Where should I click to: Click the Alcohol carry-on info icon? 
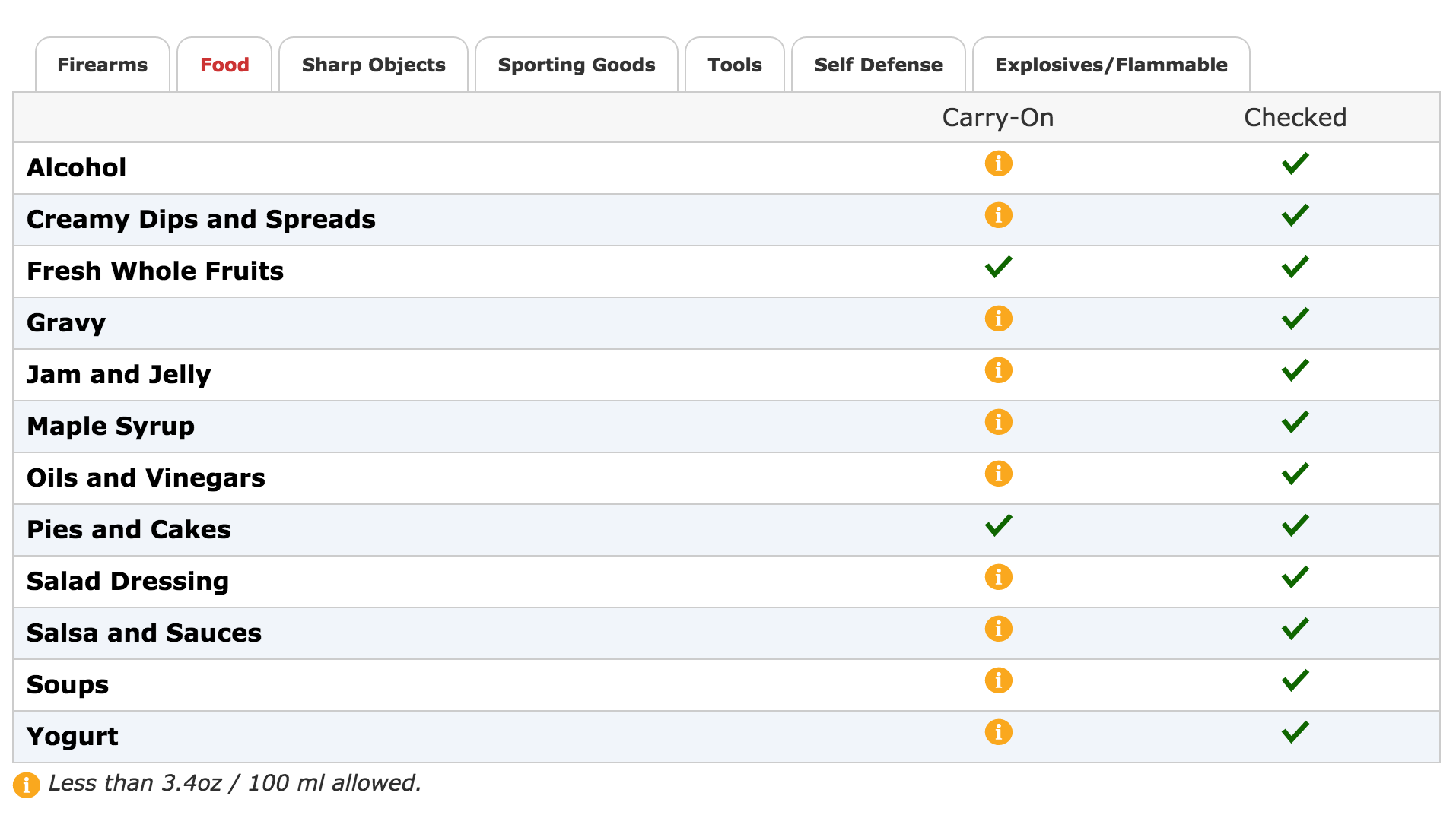[998, 163]
